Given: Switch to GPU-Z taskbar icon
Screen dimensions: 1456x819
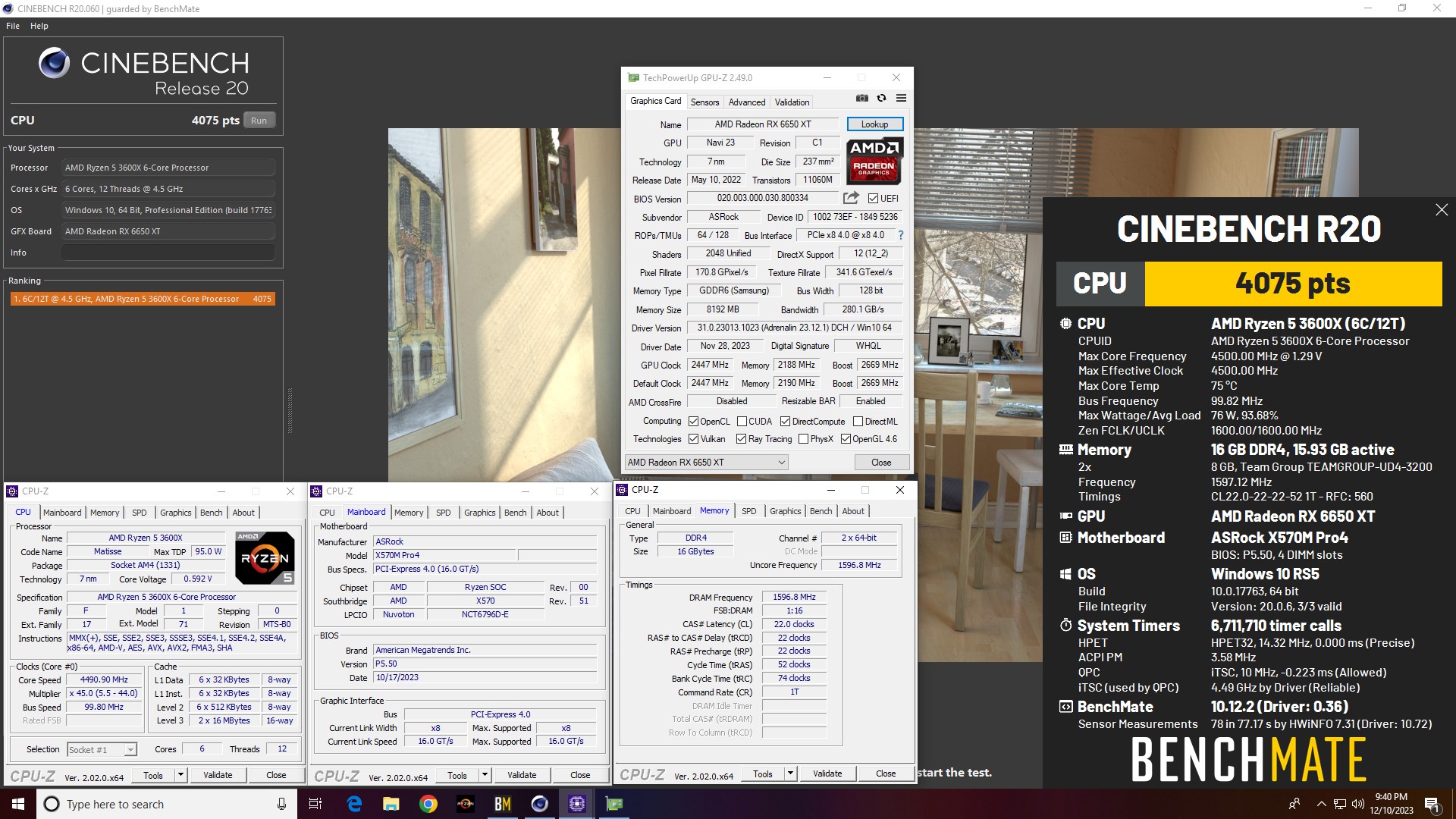Looking at the screenshot, I should click(x=613, y=804).
